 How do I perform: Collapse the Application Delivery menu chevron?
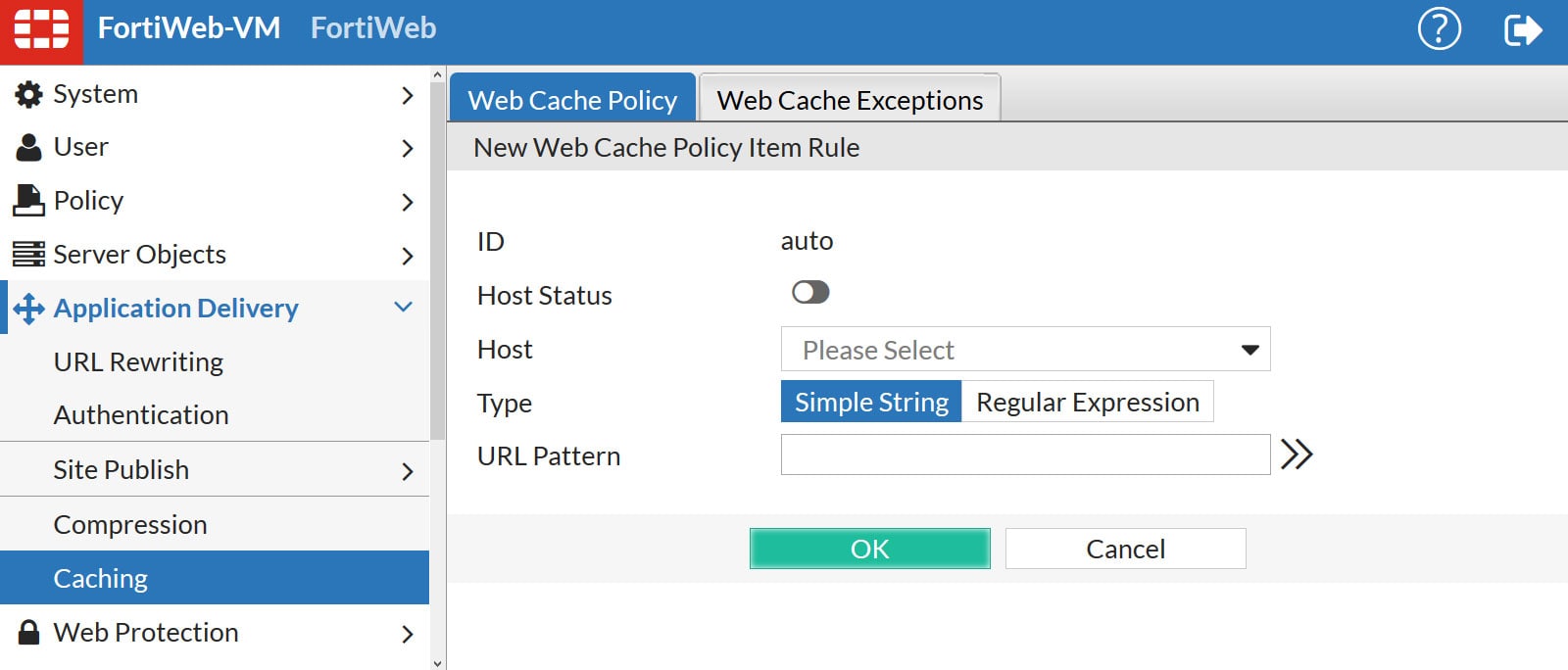point(403,308)
